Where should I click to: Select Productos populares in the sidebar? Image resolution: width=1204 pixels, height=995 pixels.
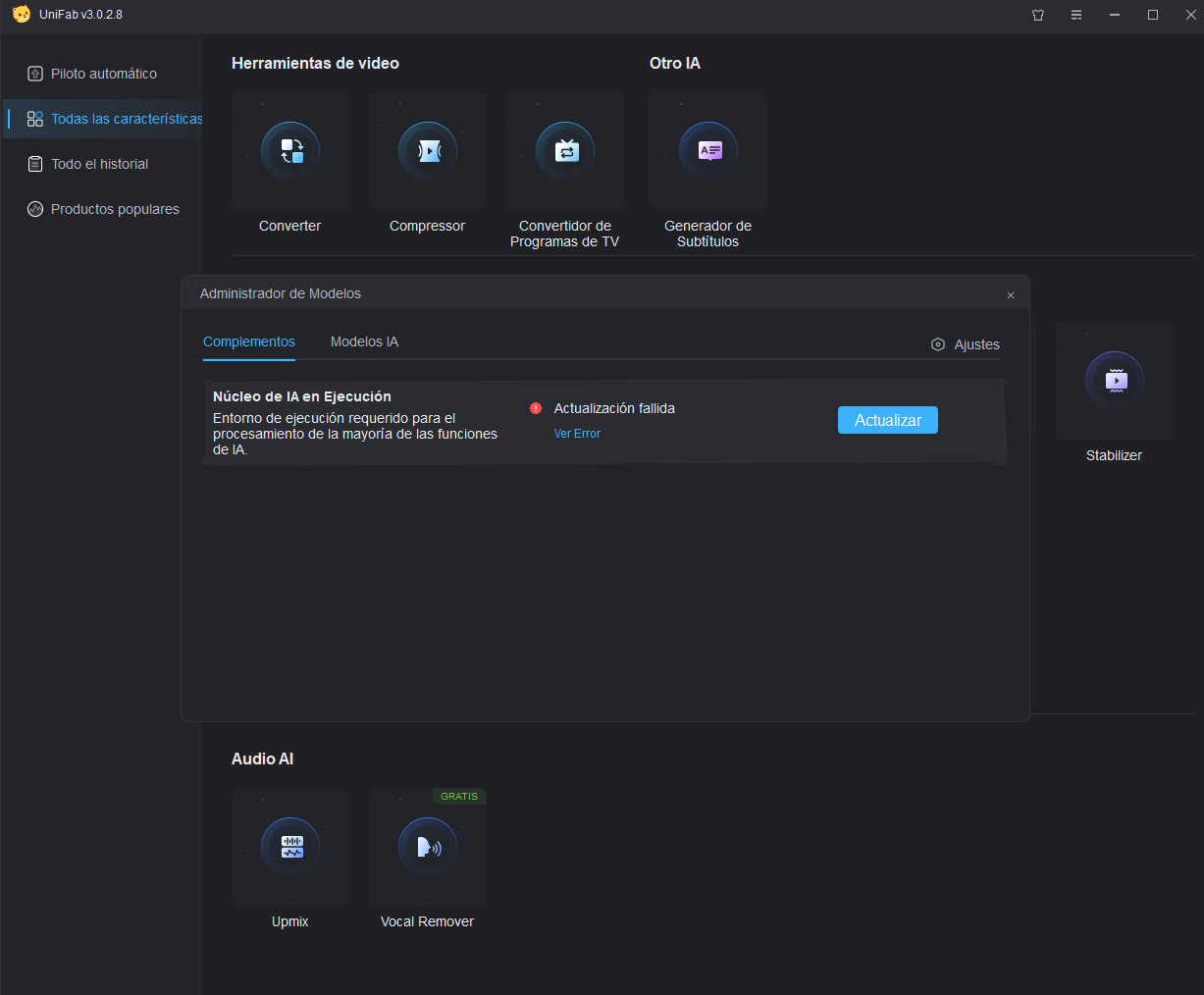(102, 209)
